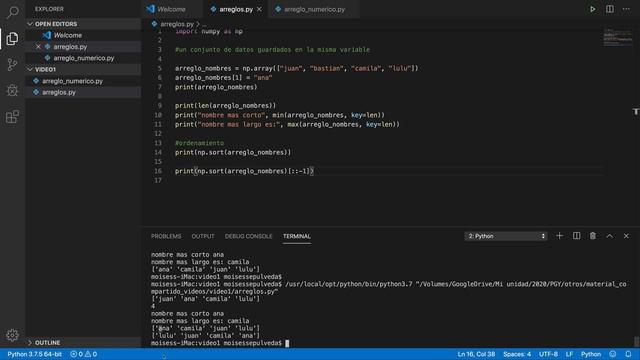
Task: Run Python file with play button
Action: point(593,9)
